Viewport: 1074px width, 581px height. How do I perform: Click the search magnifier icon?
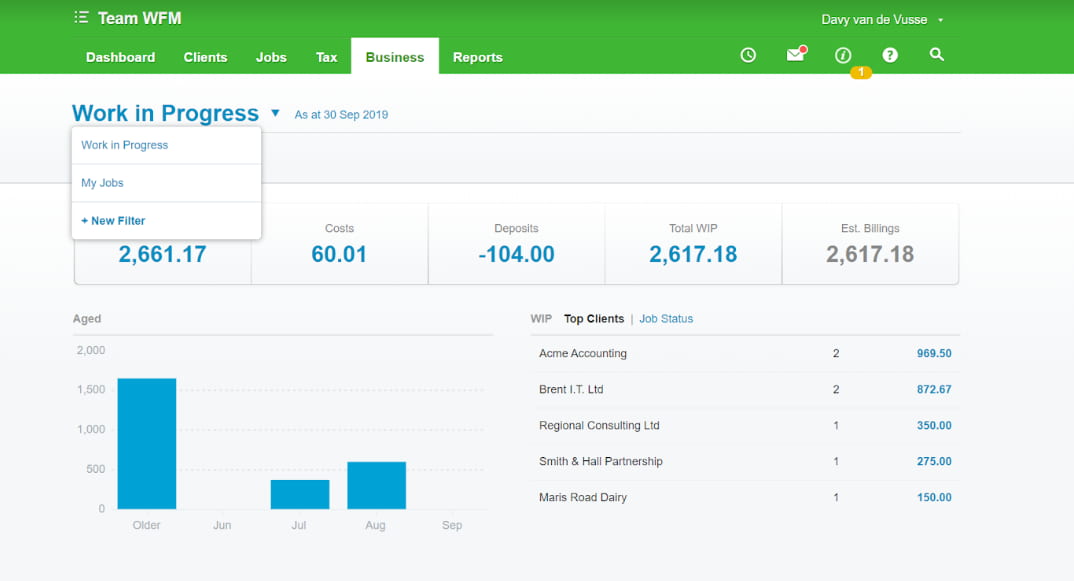pyautogui.click(x=937, y=56)
